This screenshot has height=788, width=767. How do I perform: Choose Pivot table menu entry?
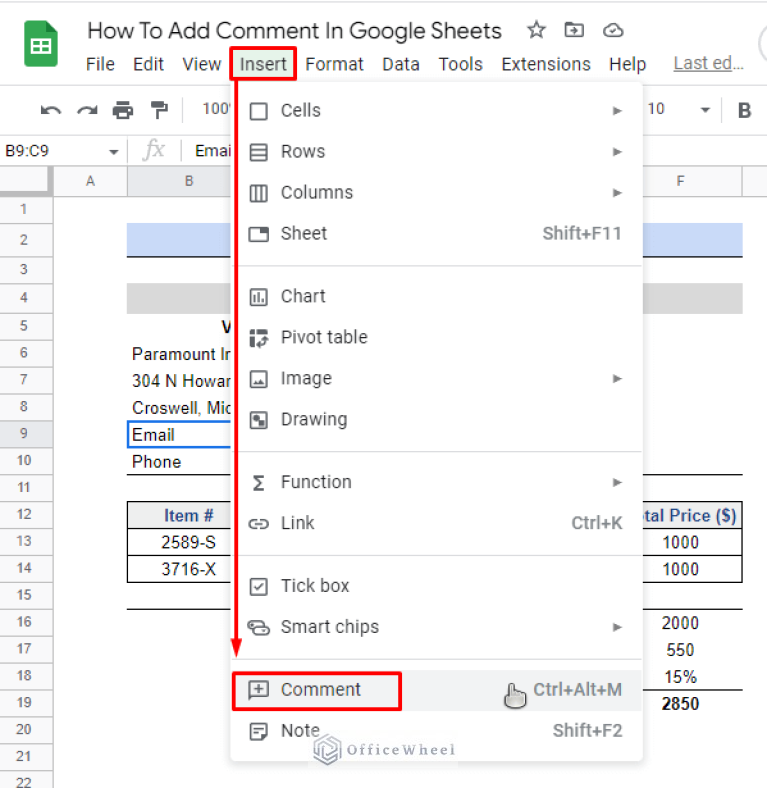436,338
